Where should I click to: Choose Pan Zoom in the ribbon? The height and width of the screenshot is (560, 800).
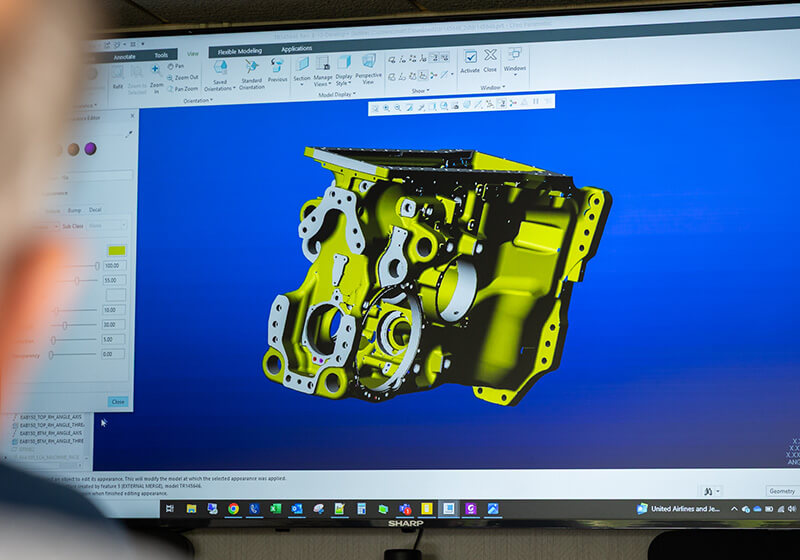pyautogui.click(x=182, y=89)
